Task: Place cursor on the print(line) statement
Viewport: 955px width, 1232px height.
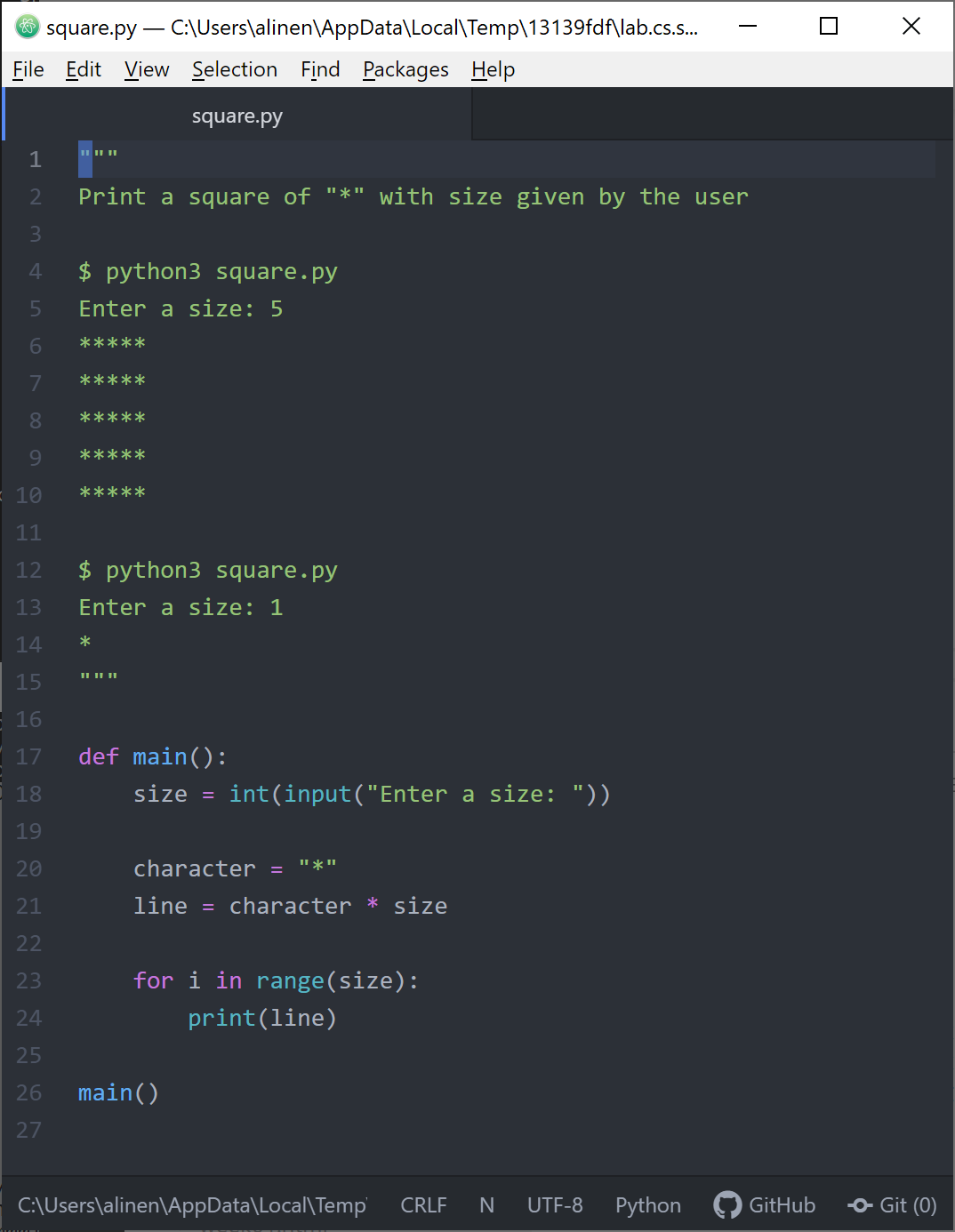Action: pyautogui.click(x=262, y=1018)
